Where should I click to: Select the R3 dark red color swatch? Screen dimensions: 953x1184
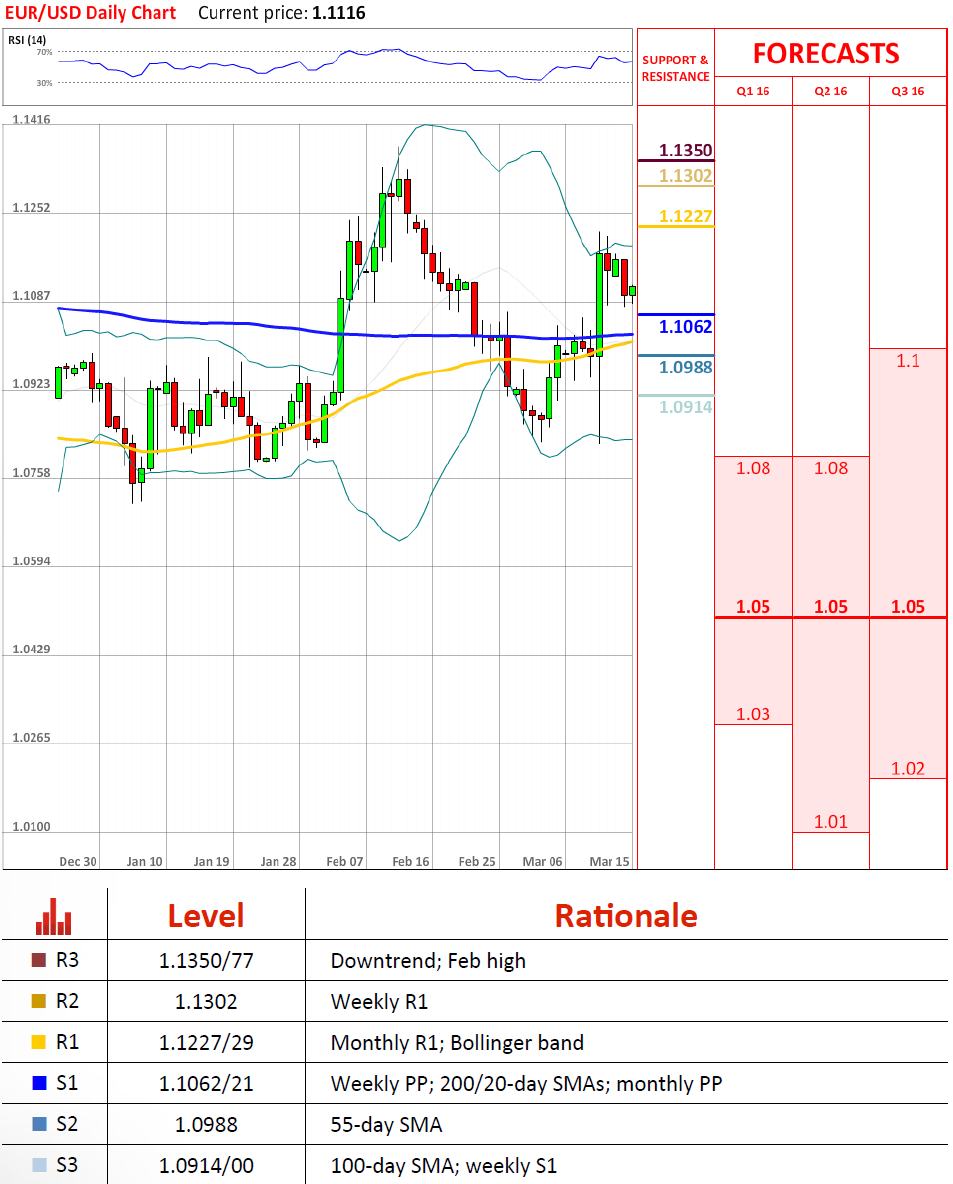pyautogui.click(x=39, y=960)
